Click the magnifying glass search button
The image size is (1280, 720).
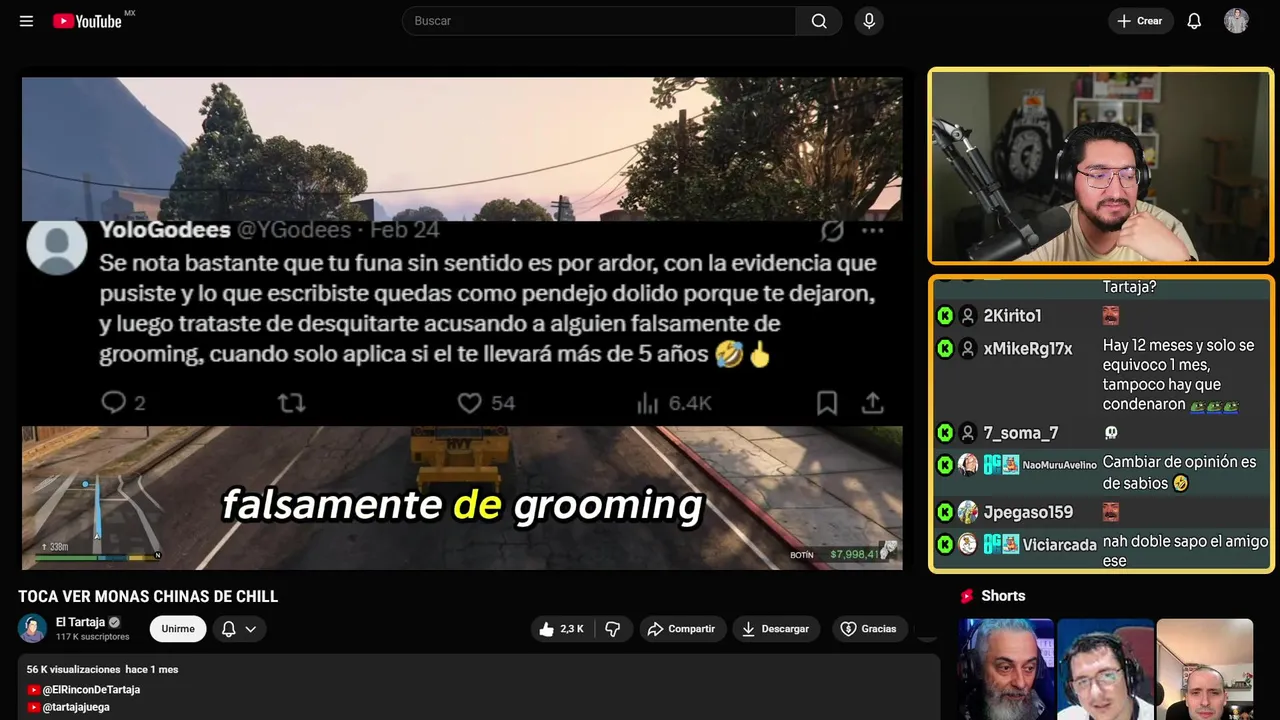tap(819, 21)
